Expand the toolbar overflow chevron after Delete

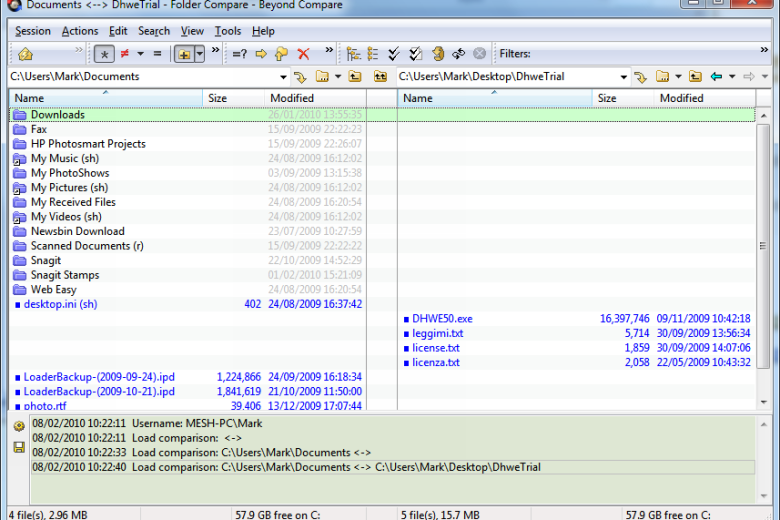329,50
